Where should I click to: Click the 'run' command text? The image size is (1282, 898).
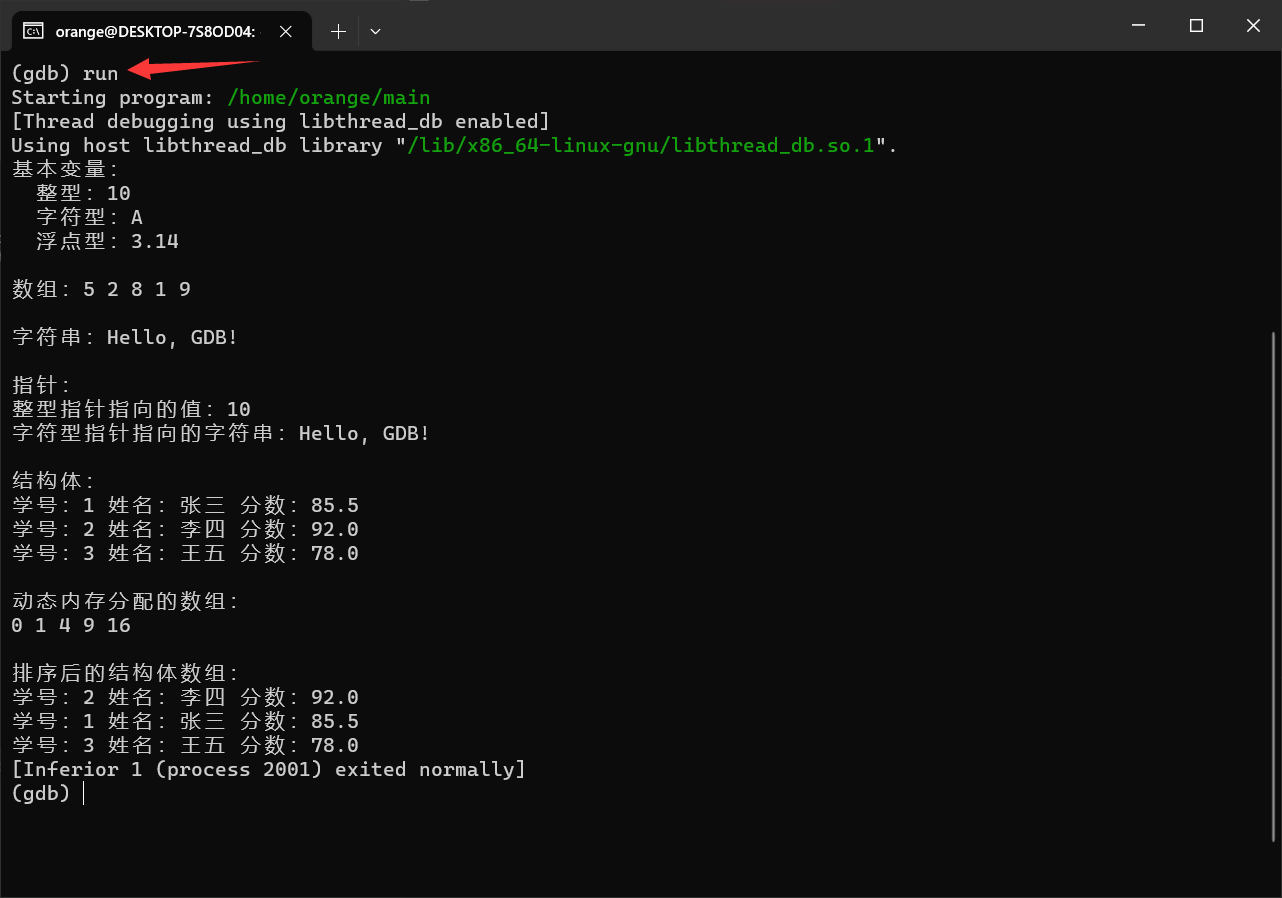(x=100, y=74)
